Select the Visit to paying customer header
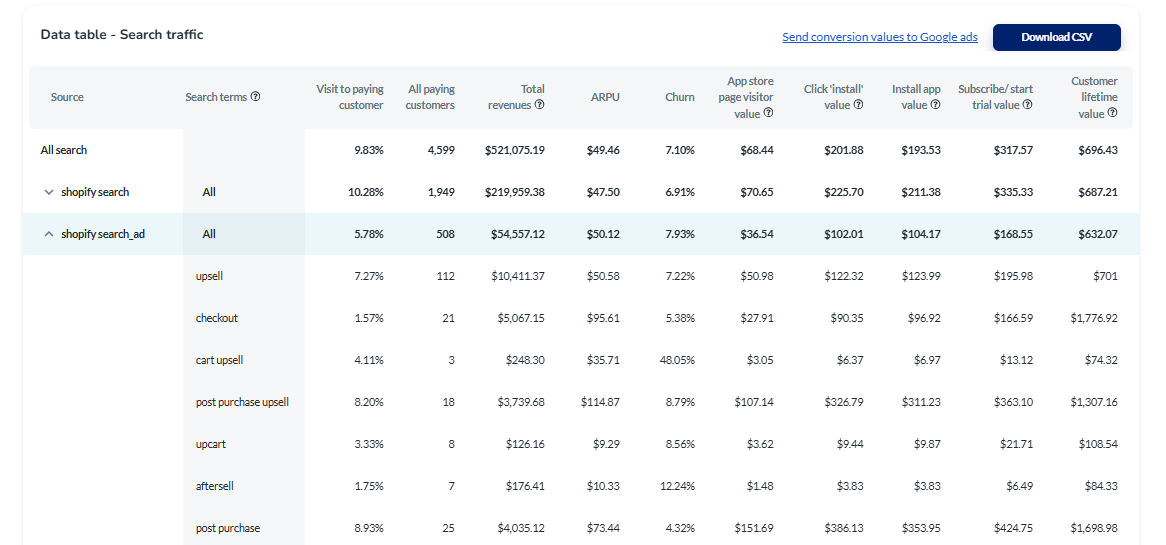The height and width of the screenshot is (545, 1166). (350, 97)
